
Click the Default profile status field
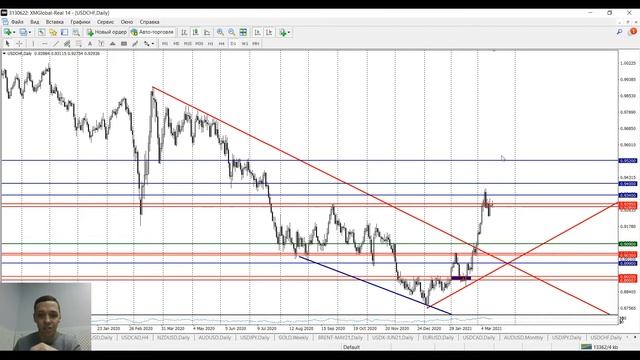tap(351, 347)
